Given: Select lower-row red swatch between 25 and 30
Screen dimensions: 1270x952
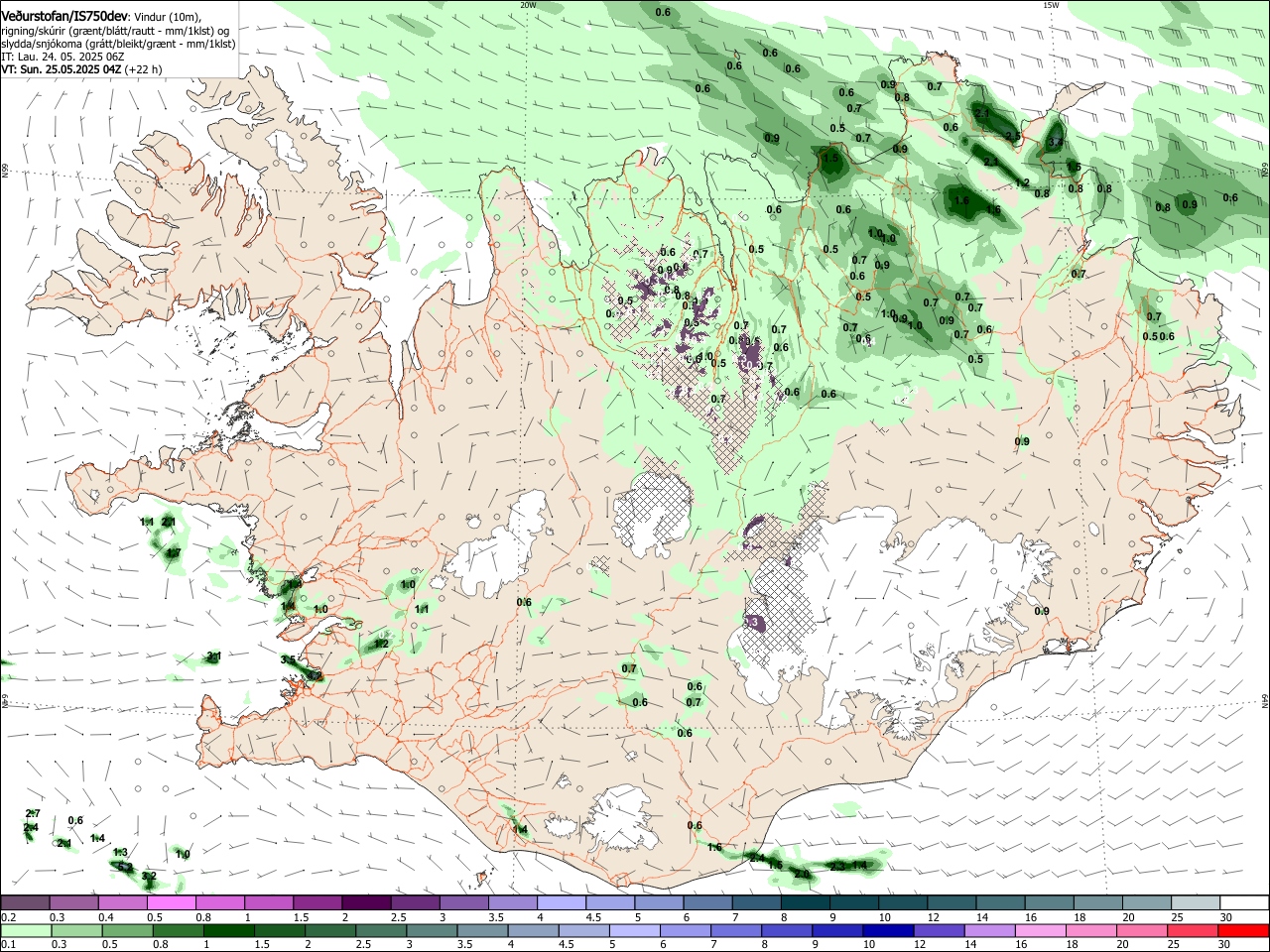Looking at the screenshot, I should pos(1193,931).
